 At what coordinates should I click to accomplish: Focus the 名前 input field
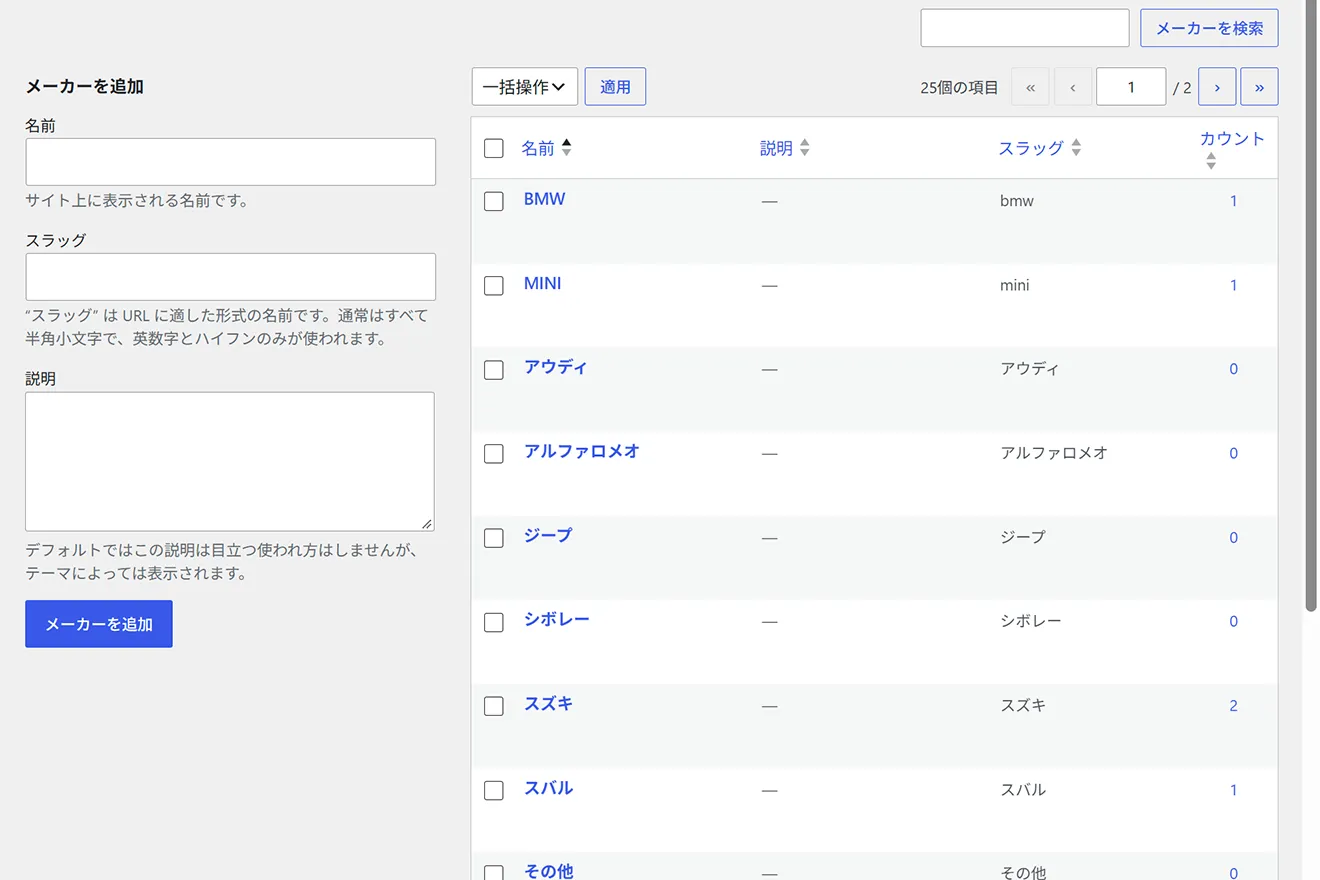coord(231,162)
